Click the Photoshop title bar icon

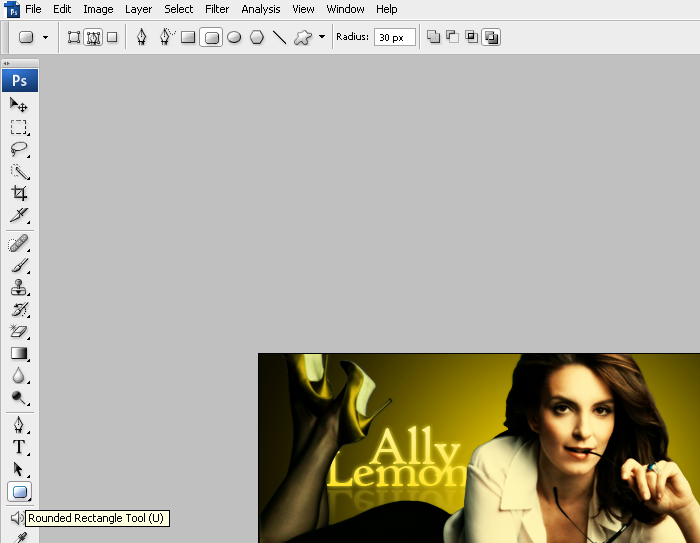click(12, 9)
